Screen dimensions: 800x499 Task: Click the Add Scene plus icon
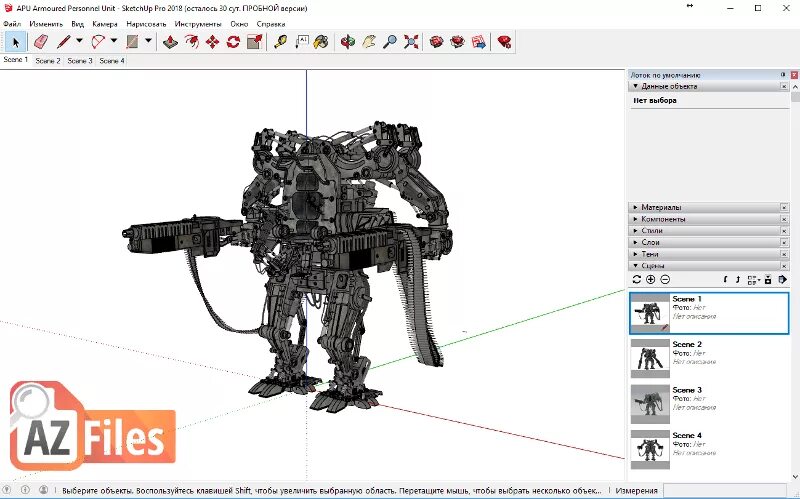coord(651,279)
